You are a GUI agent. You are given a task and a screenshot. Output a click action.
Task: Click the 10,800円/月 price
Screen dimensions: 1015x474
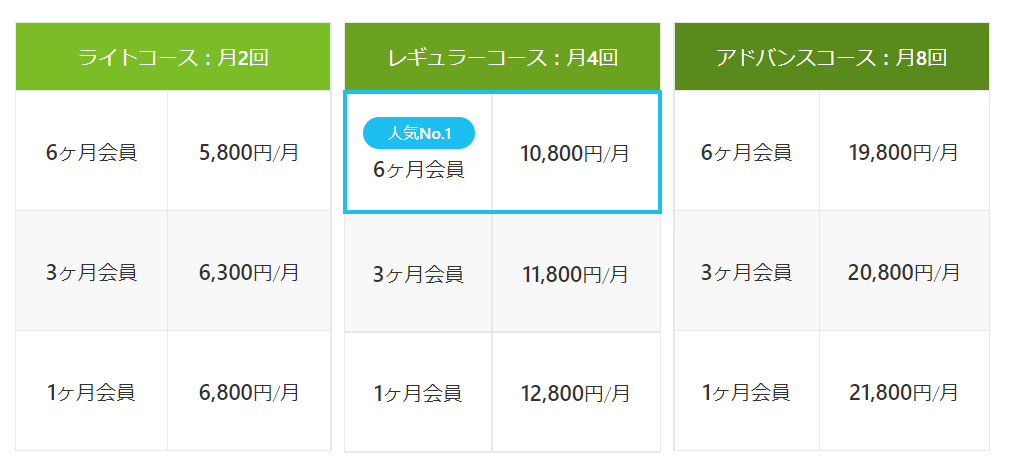[x=575, y=152]
